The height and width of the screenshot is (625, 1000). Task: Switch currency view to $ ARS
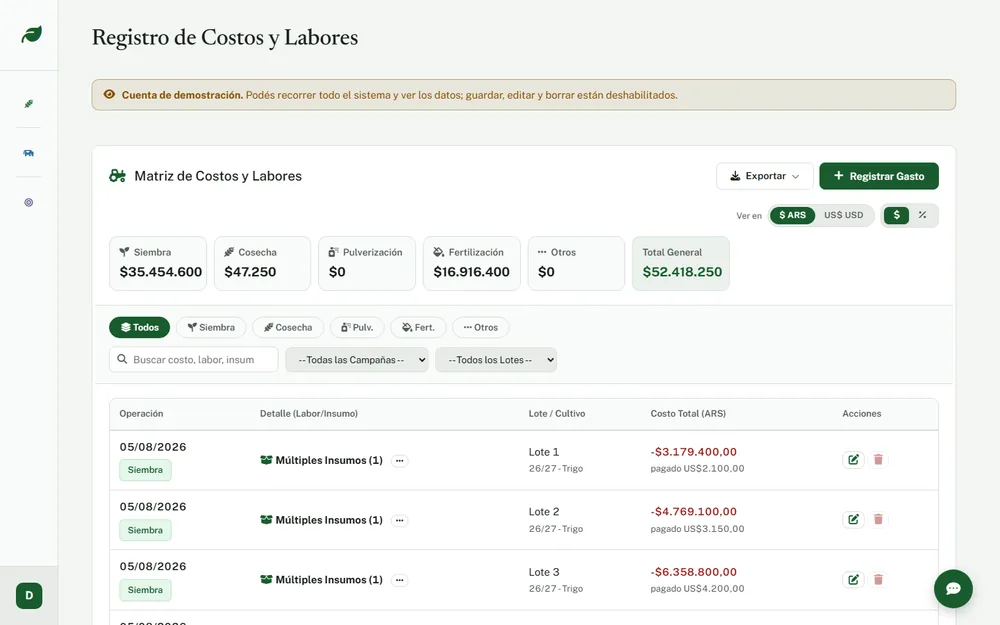tap(792, 215)
